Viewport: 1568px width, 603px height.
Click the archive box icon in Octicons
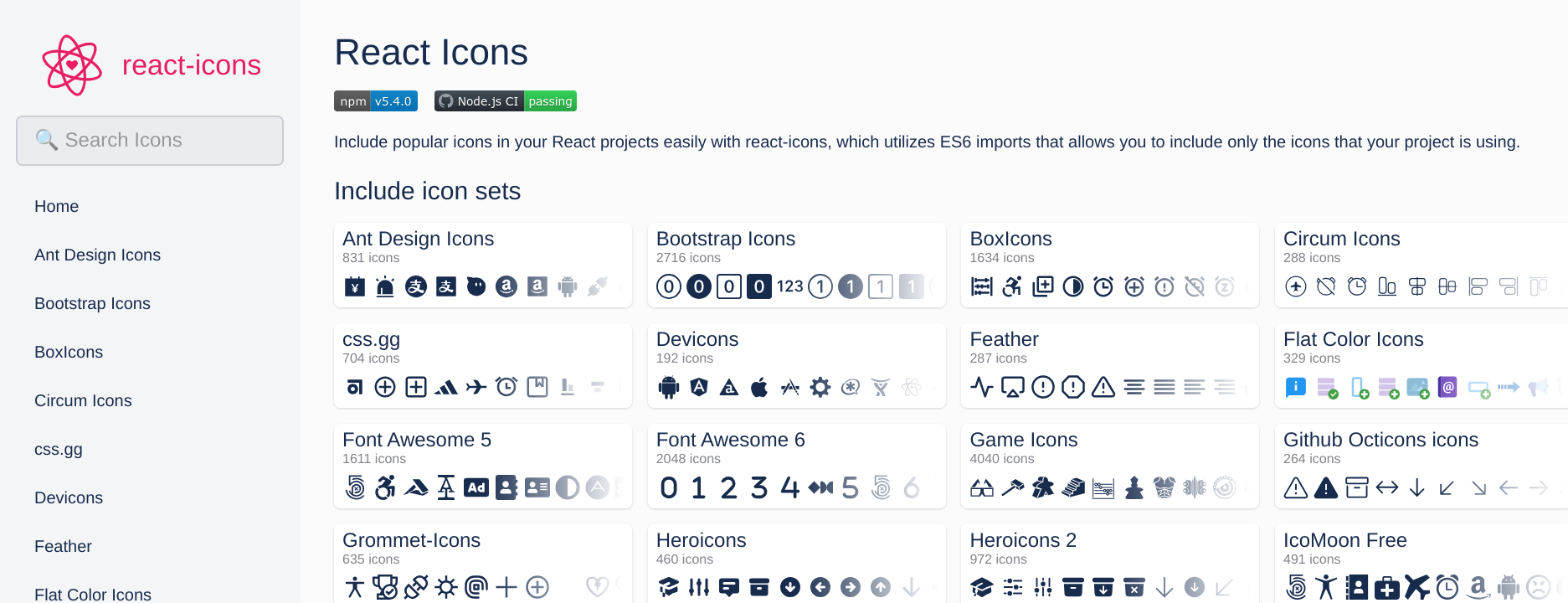pyautogui.click(x=1356, y=487)
